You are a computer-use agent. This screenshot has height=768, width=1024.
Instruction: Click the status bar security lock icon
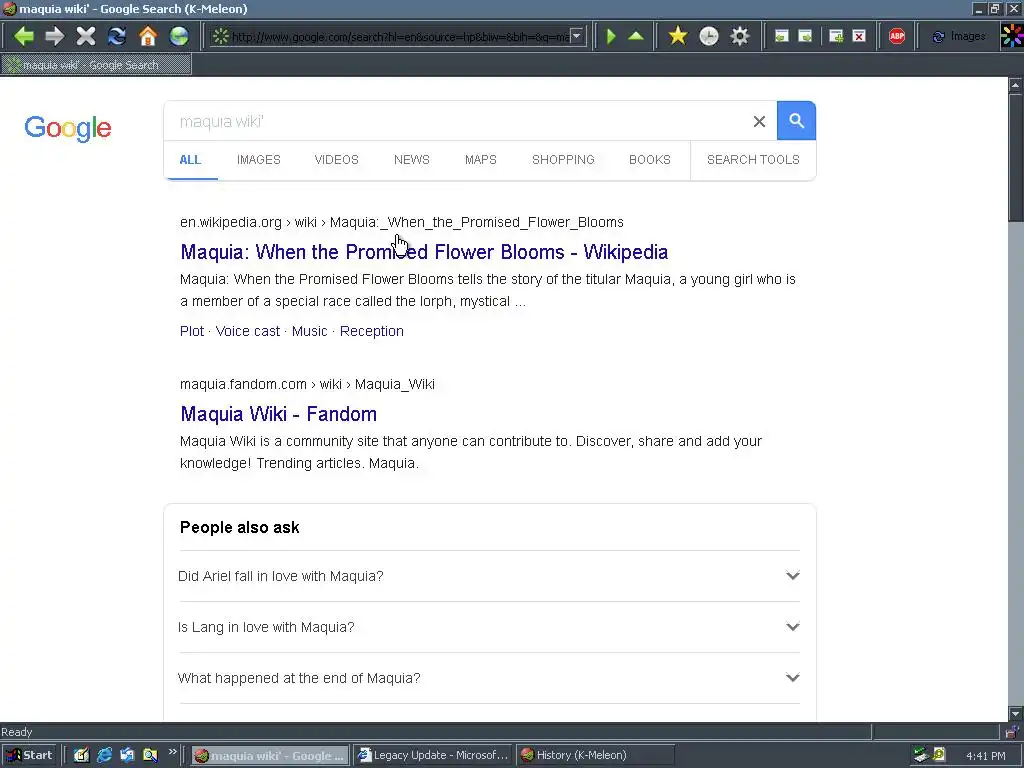(x=1012, y=732)
